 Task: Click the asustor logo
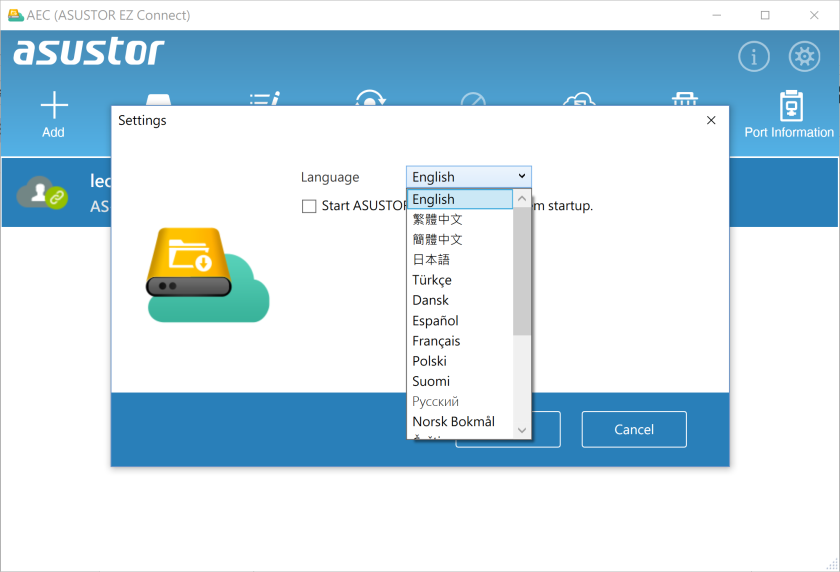coord(89,52)
